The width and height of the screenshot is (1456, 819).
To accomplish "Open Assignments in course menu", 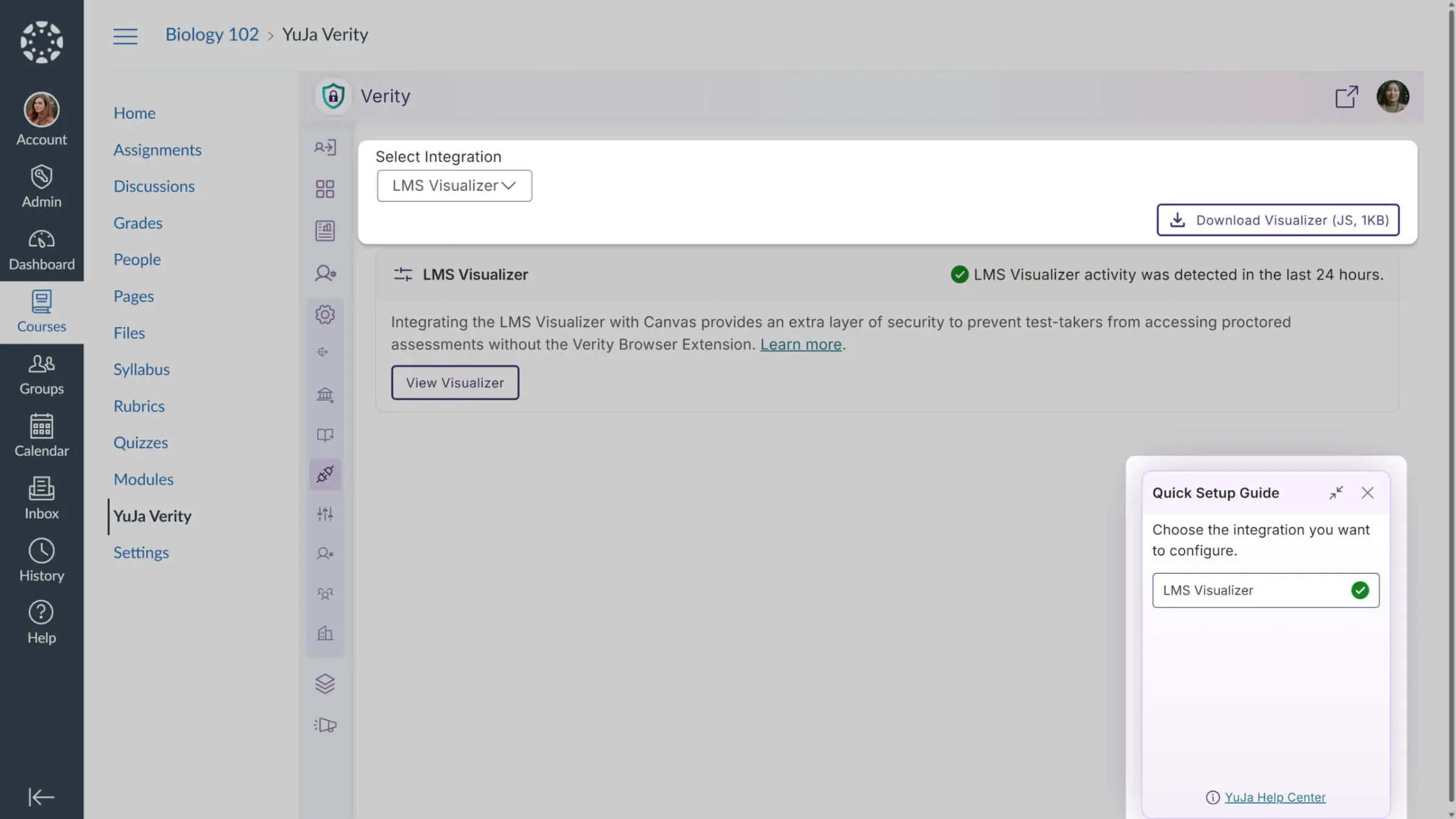I will pyautogui.click(x=157, y=150).
